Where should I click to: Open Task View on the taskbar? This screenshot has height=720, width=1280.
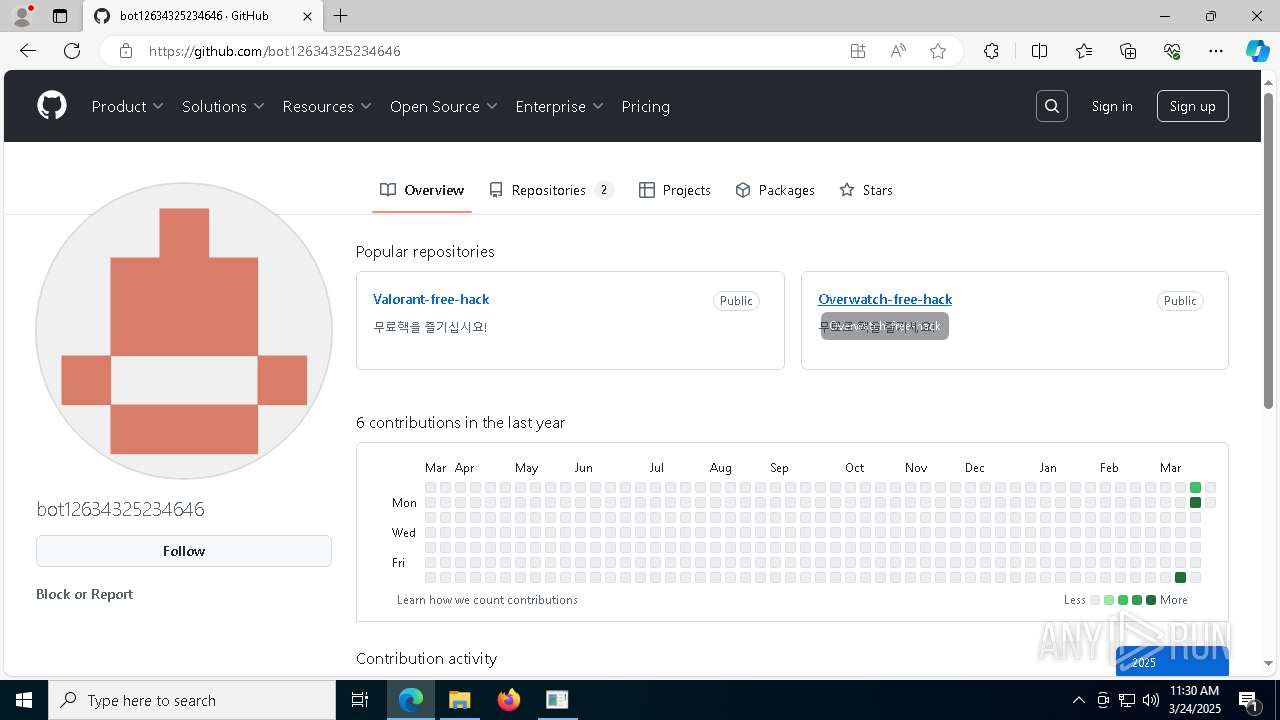[x=360, y=700]
